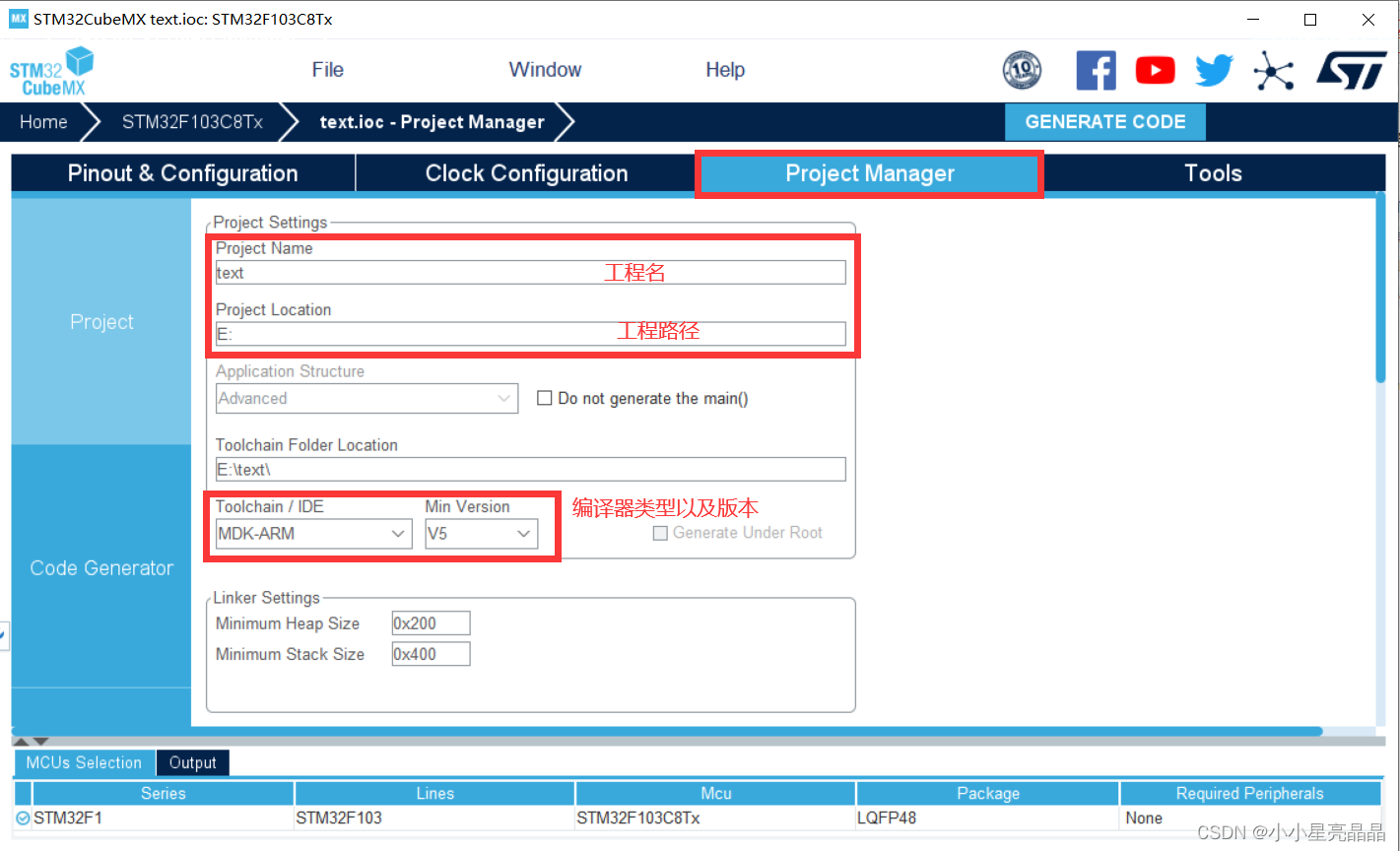Collapse the bottom panel with arrow handles
Viewport: 1400px width, 851px height.
pyautogui.click(x=29, y=742)
